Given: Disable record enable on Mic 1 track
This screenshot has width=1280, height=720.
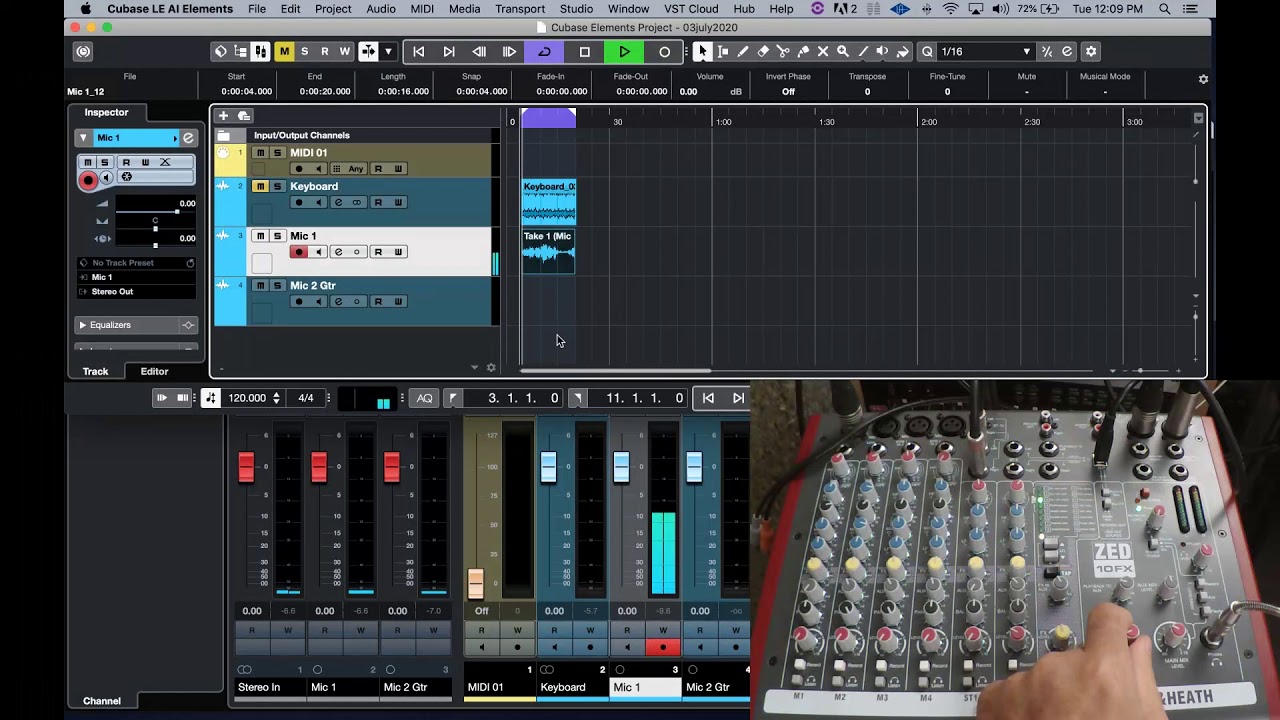Looking at the screenshot, I should click(298, 252).
